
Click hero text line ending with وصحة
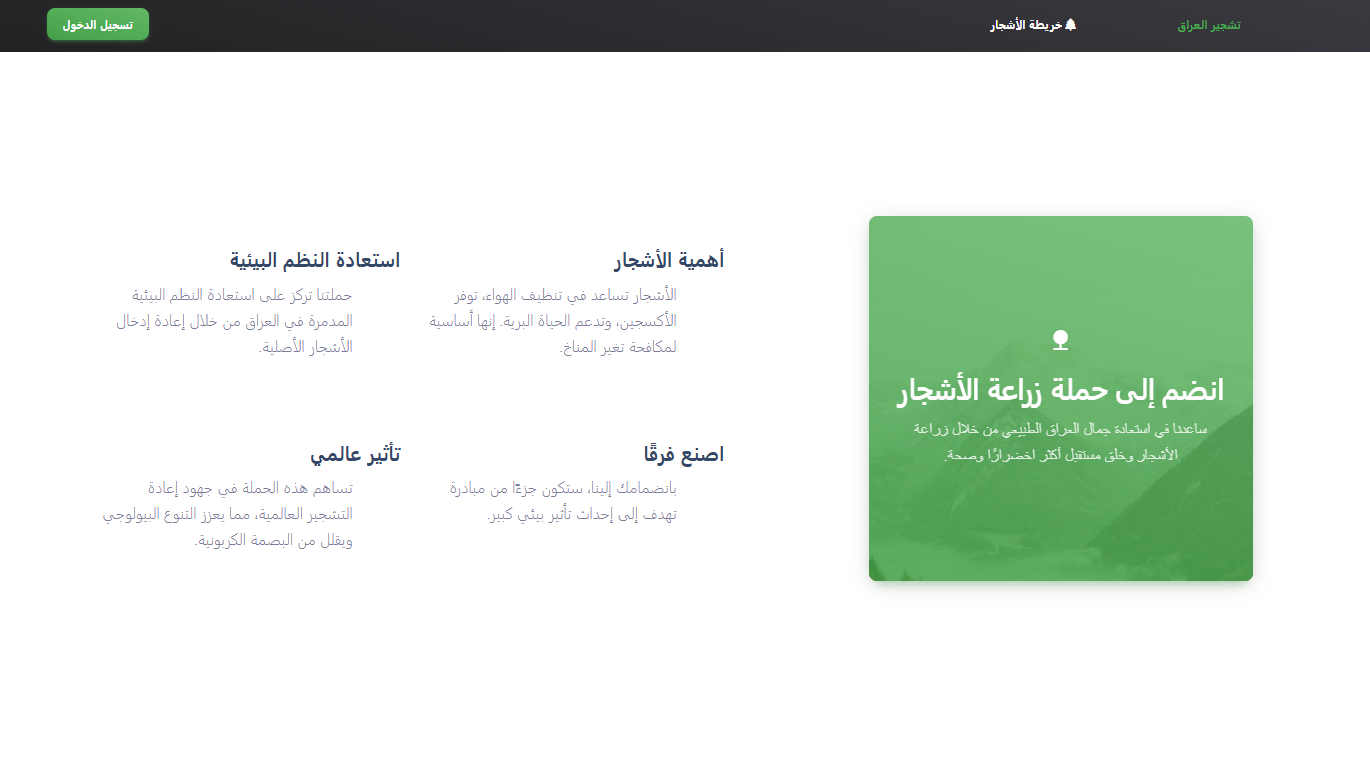click(1060, 455)
